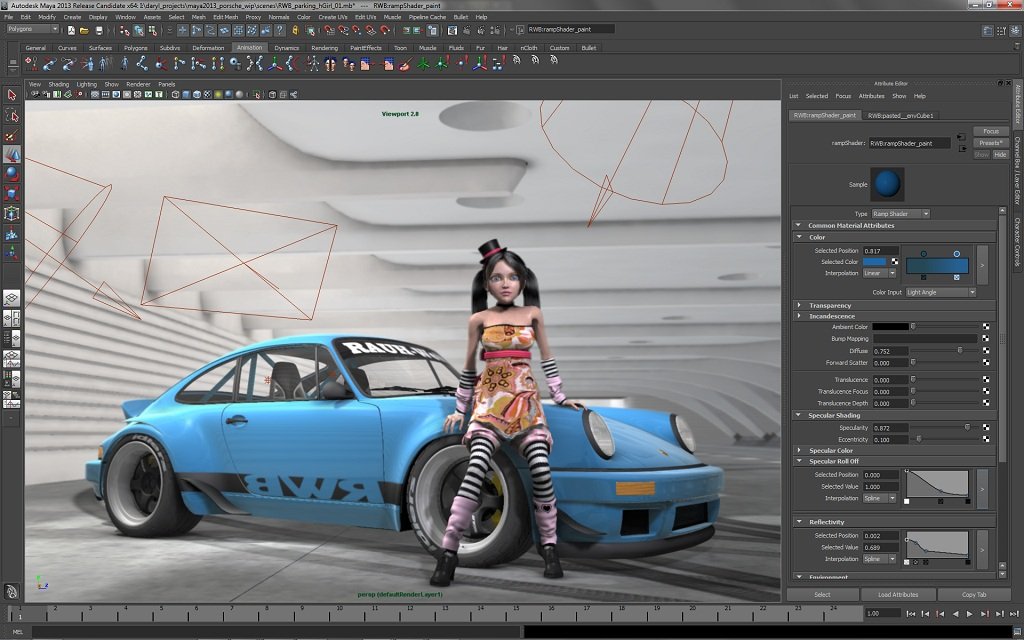Choose the Rotate tool sphere icon

pyautogui.click(x=12, y=175)
